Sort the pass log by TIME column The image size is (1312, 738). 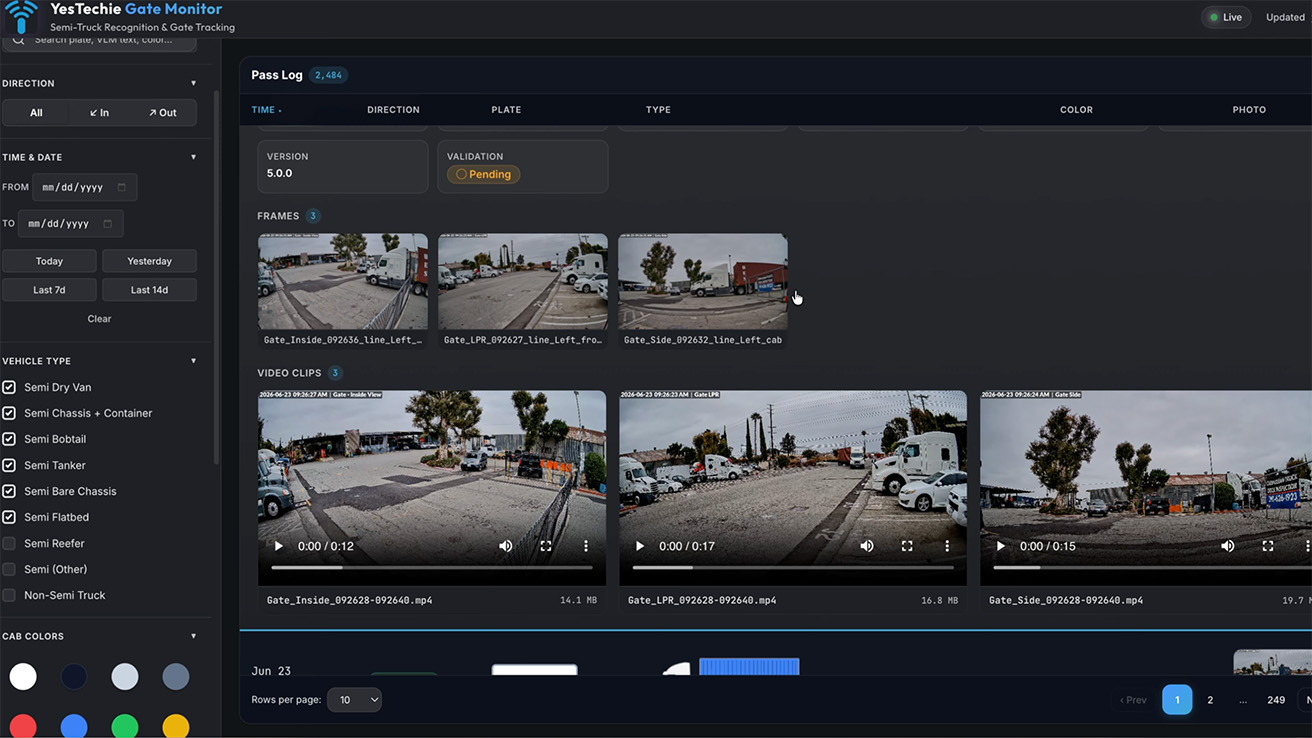(266, 110)
